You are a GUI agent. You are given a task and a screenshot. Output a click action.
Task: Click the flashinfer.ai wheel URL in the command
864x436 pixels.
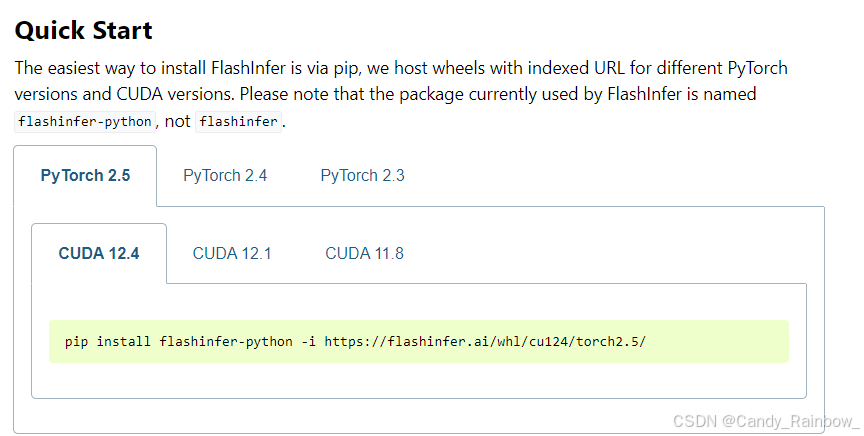coord(485,342)
